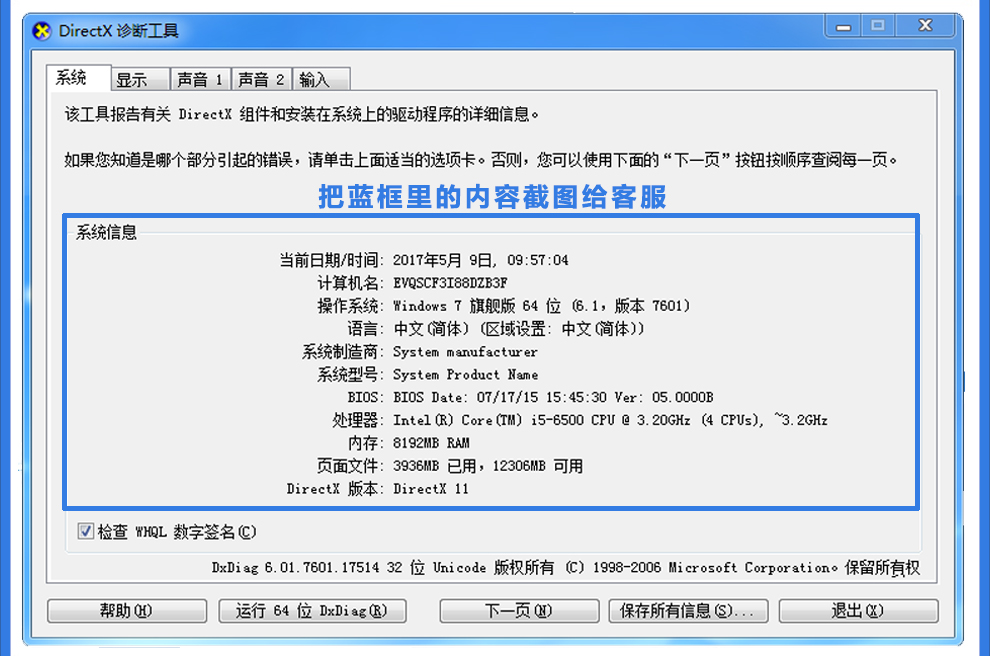Click the date value 2017年5月 9日, 09:57:04
Image resolution: width=990 pixels, height=656 pixels.
tap(480, 260)
